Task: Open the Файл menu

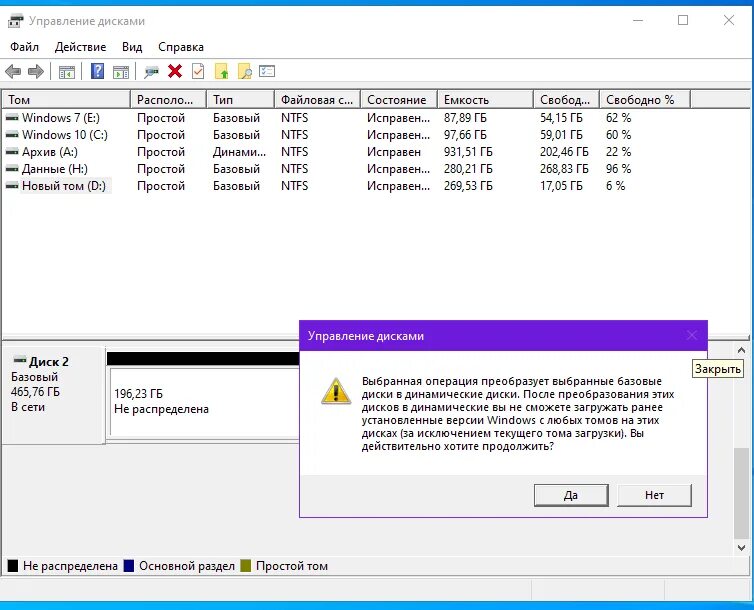Action: (25, 47)
